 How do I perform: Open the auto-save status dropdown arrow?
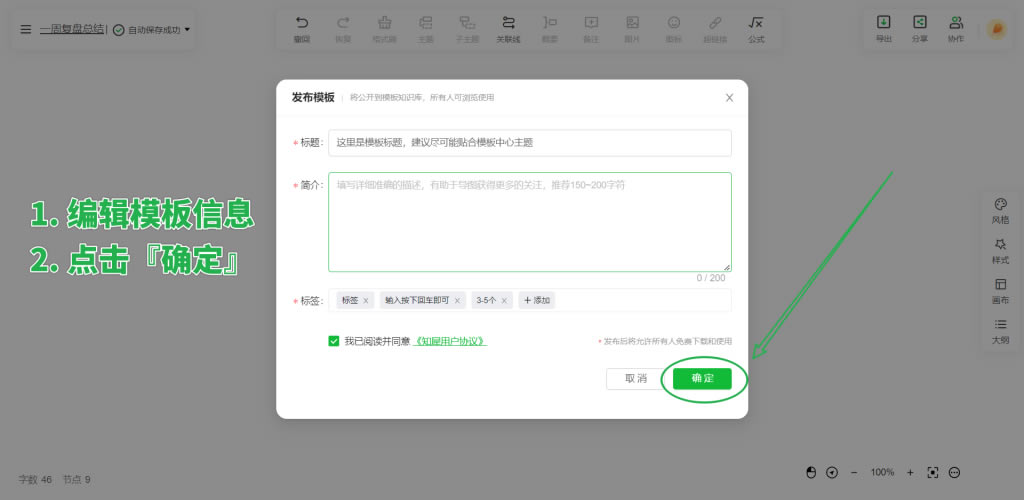point(187,29)
